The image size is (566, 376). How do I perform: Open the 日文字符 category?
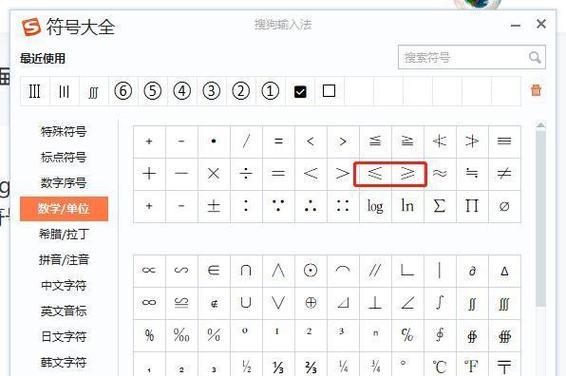coord(64,337)
